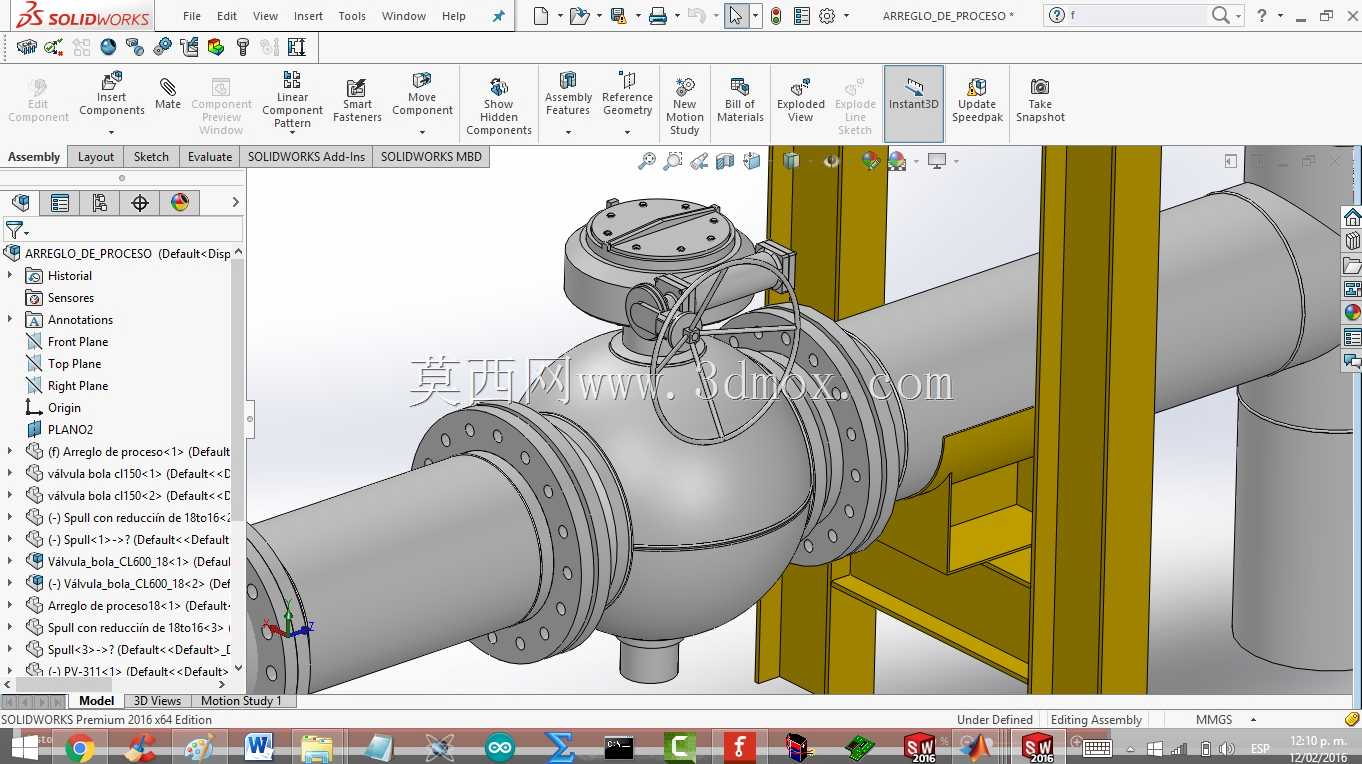Click Update Speedpak
The image size is (1362, 764).
point(977,99)
